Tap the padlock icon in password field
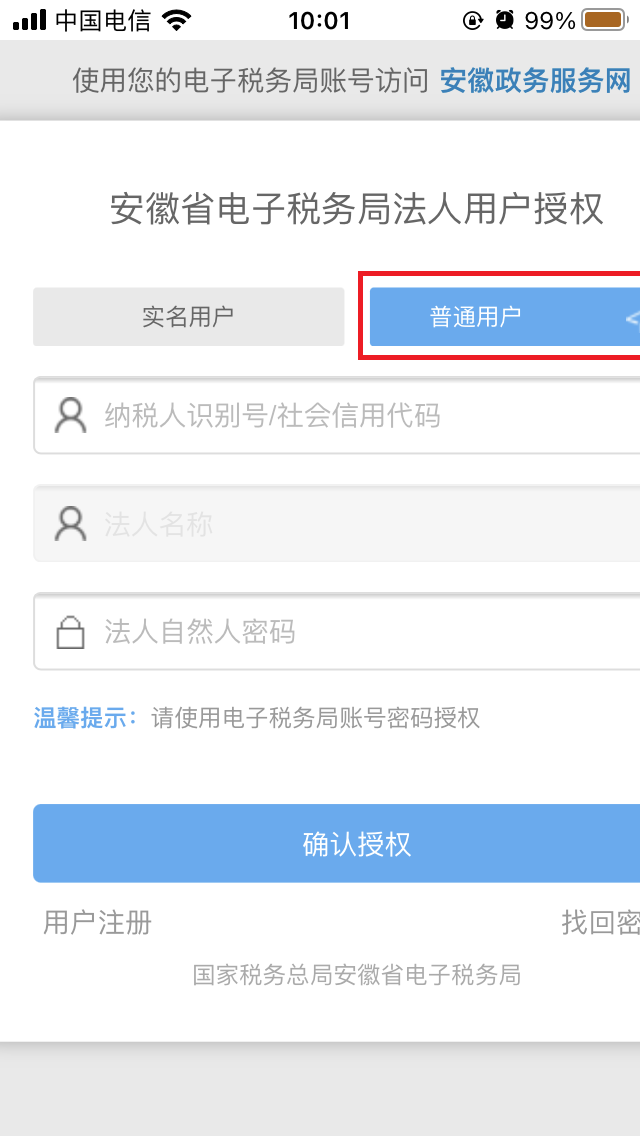This screenshot has width=640, height=1136. click(x=70, y=632)
